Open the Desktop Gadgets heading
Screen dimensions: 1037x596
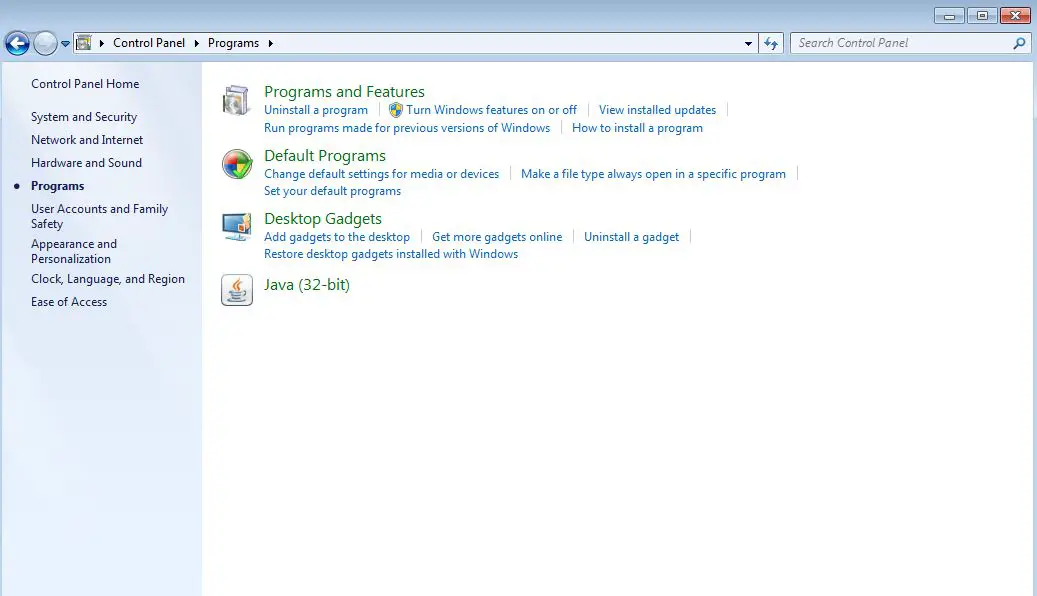pyautogui.click(x=323, y=219)
